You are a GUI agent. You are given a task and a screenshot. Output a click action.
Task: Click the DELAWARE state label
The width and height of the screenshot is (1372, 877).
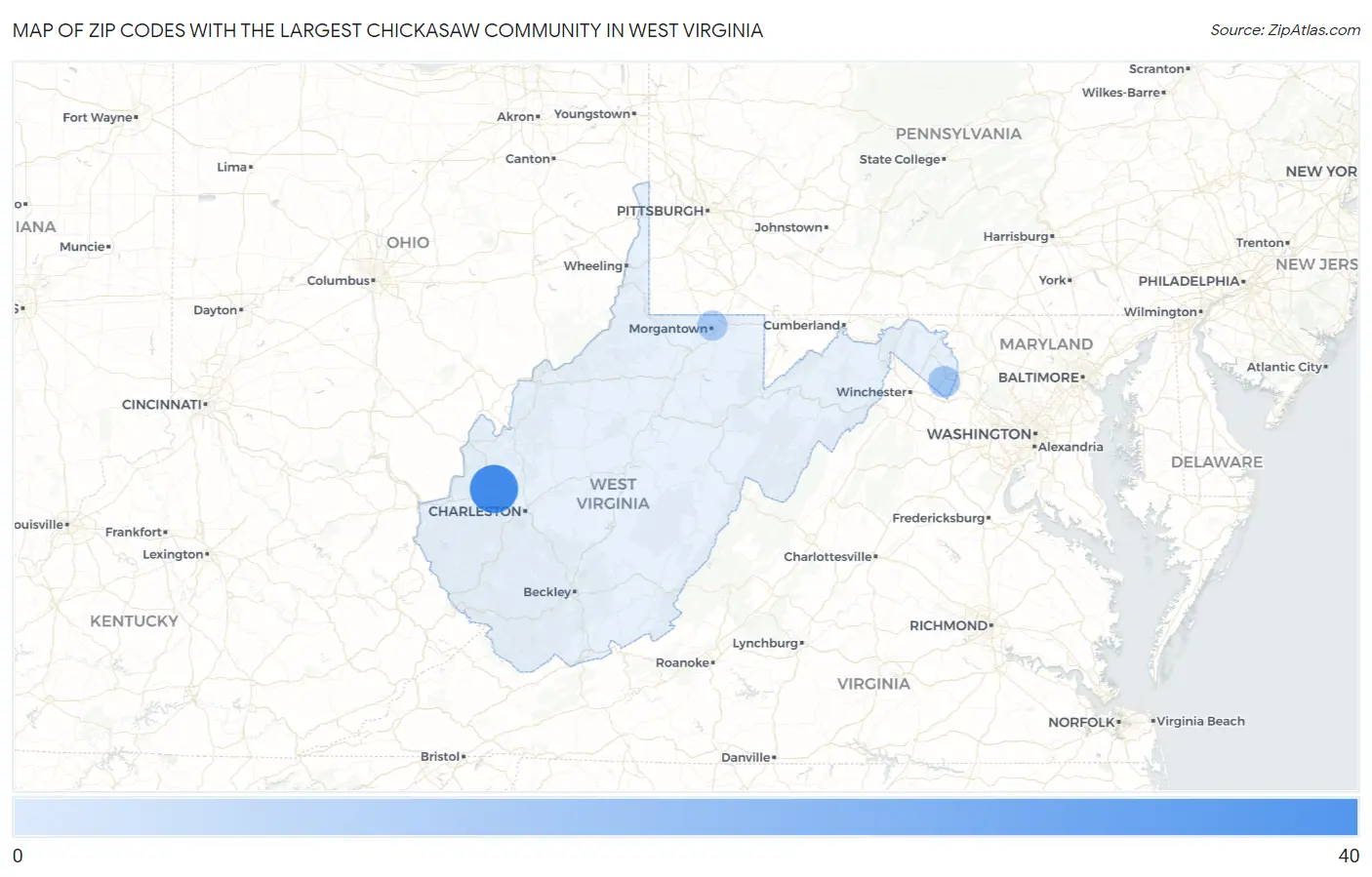tap(1217, 462)
